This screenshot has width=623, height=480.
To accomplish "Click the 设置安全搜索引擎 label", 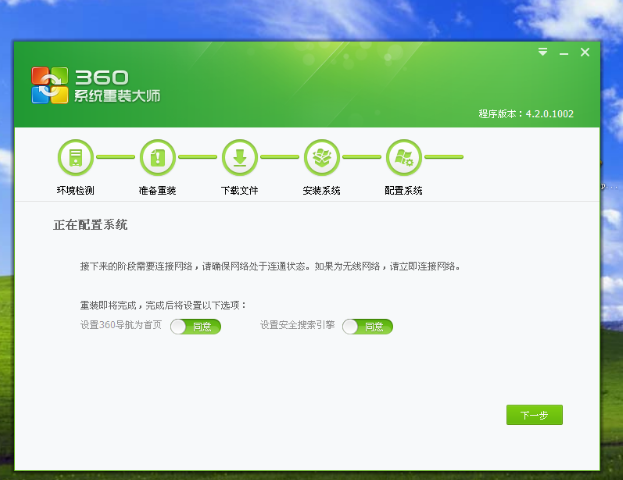I will tap(298, 325).
